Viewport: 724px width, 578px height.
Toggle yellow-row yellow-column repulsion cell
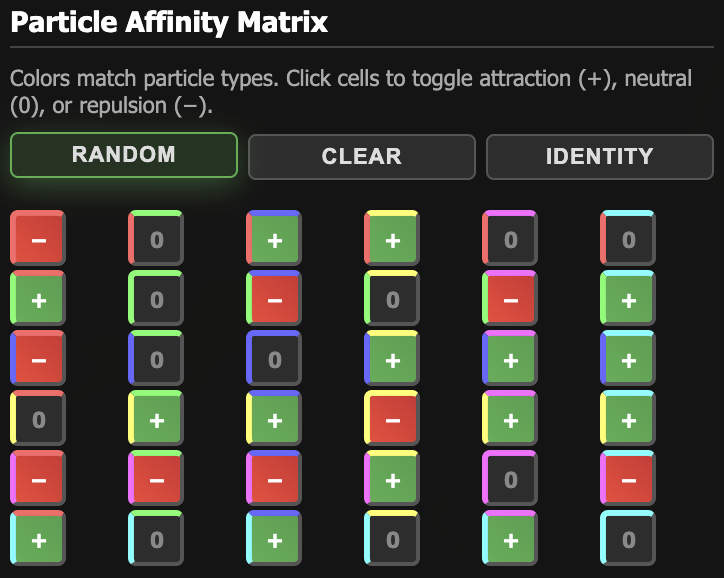[x=392, y=419]
